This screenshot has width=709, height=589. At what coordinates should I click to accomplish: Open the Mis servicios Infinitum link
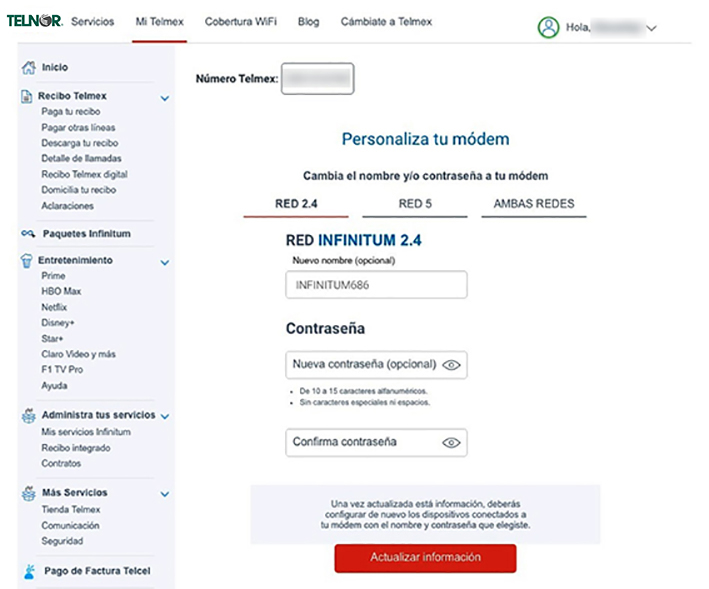click(86, 432)
